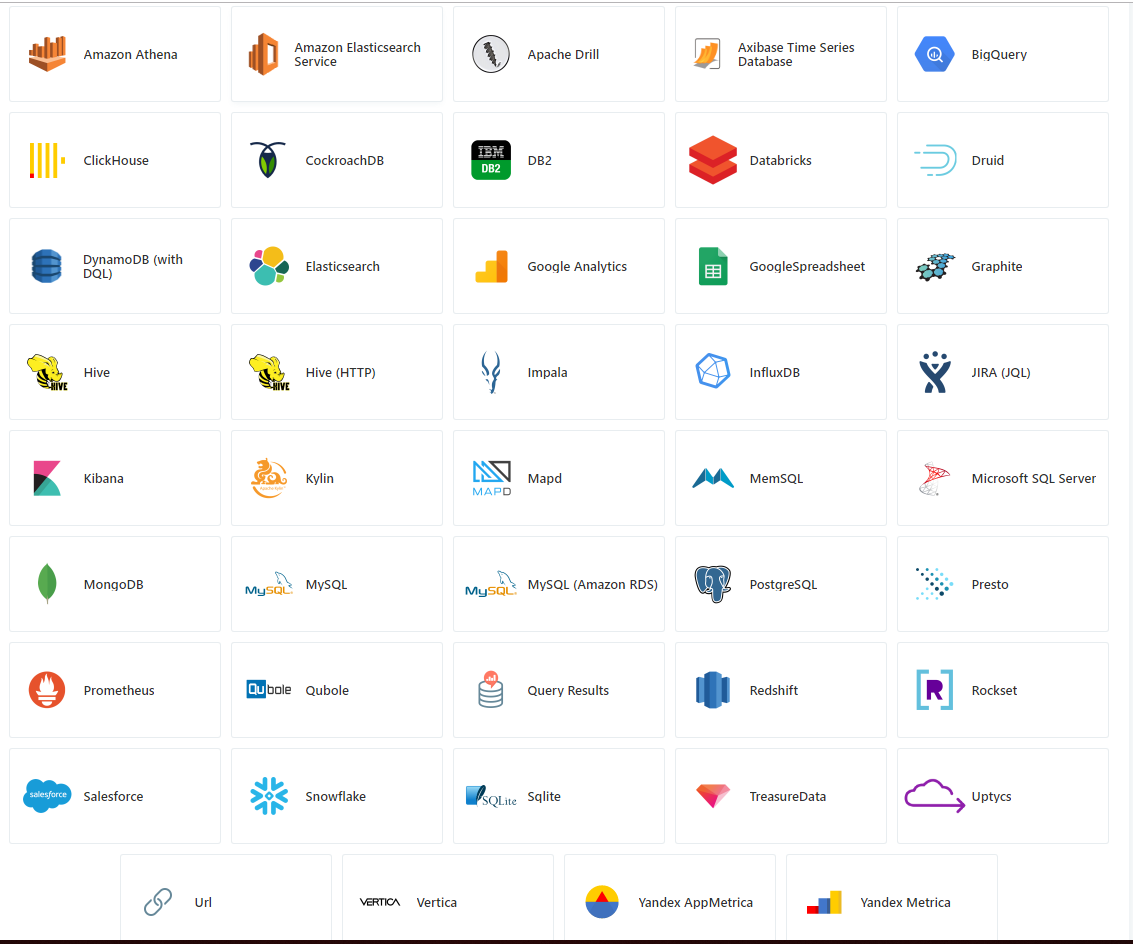Image resolution: width=1133 pixels, height=944 pixels.
Task: Select the Qubole logo icon
Action: tap(269, 690)
